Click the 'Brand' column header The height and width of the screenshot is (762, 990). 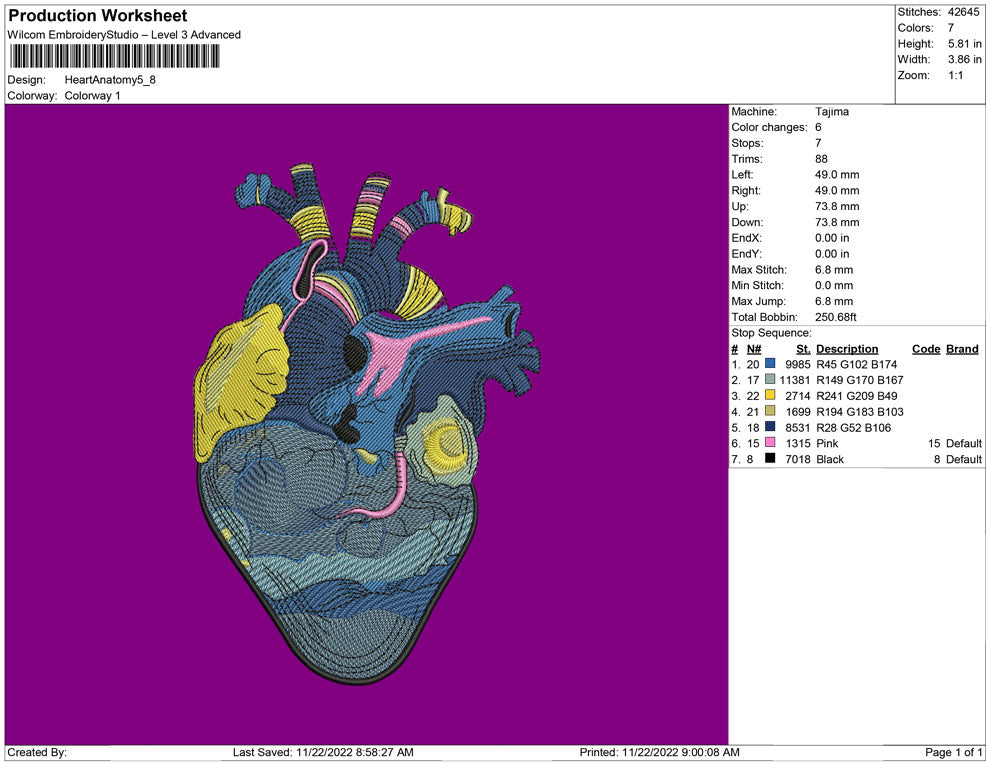[962, 348]
